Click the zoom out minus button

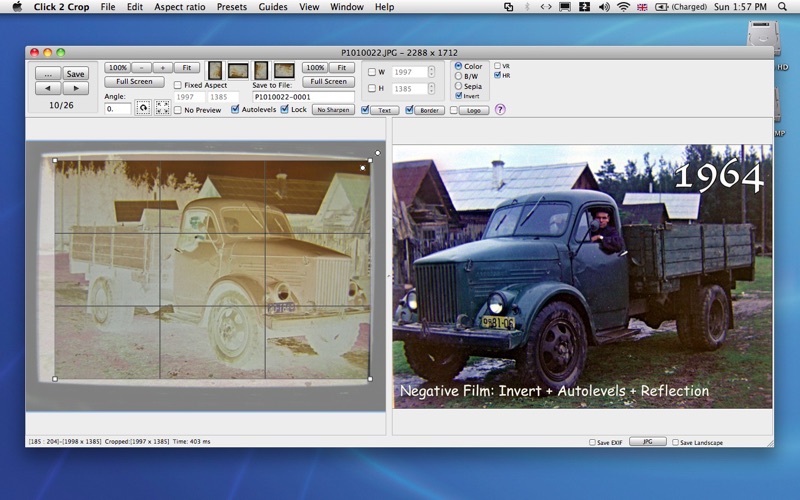[141, 67]
